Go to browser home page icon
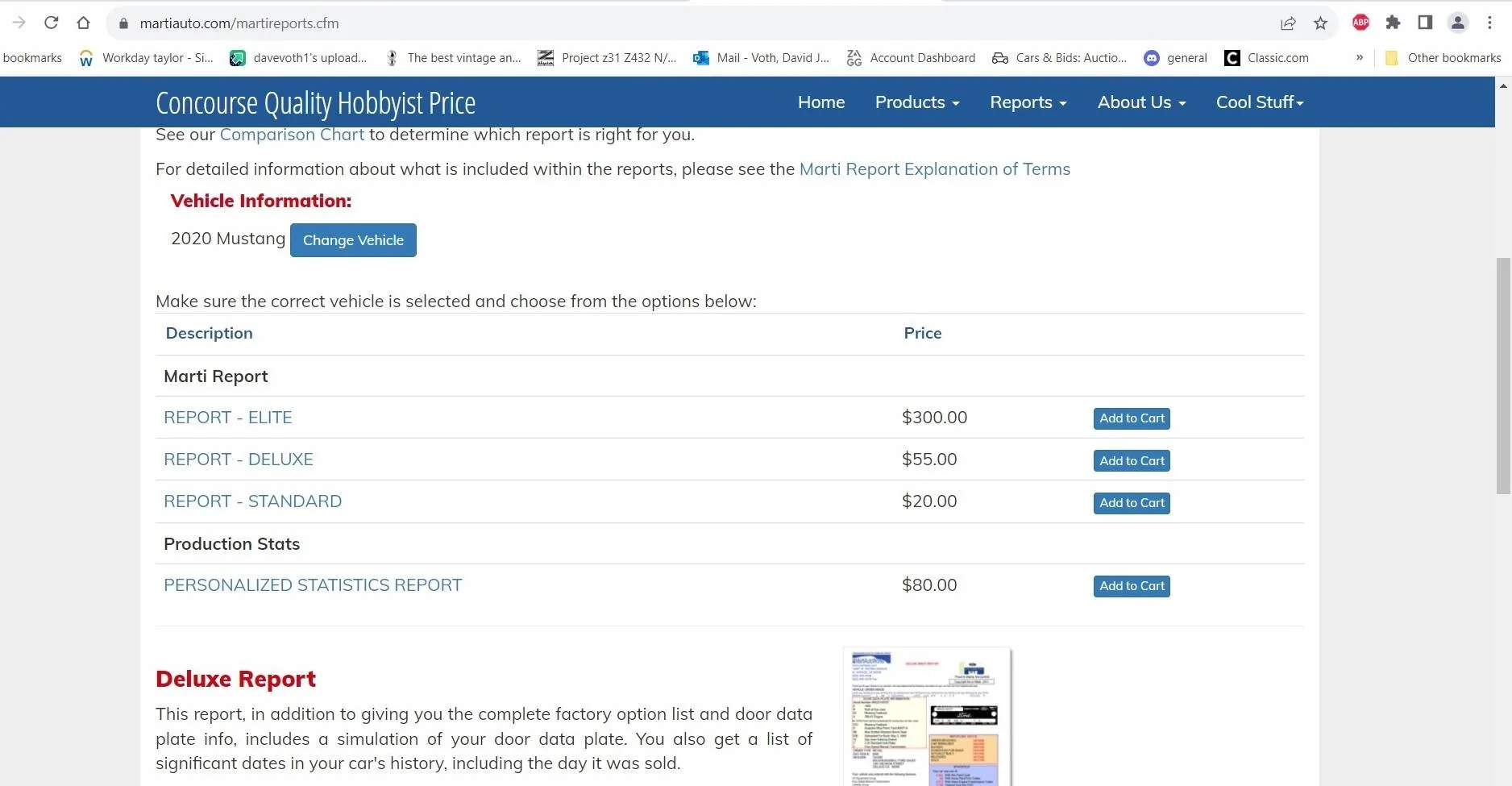Viewport: 1512px width, 786px height. point(83,23)
